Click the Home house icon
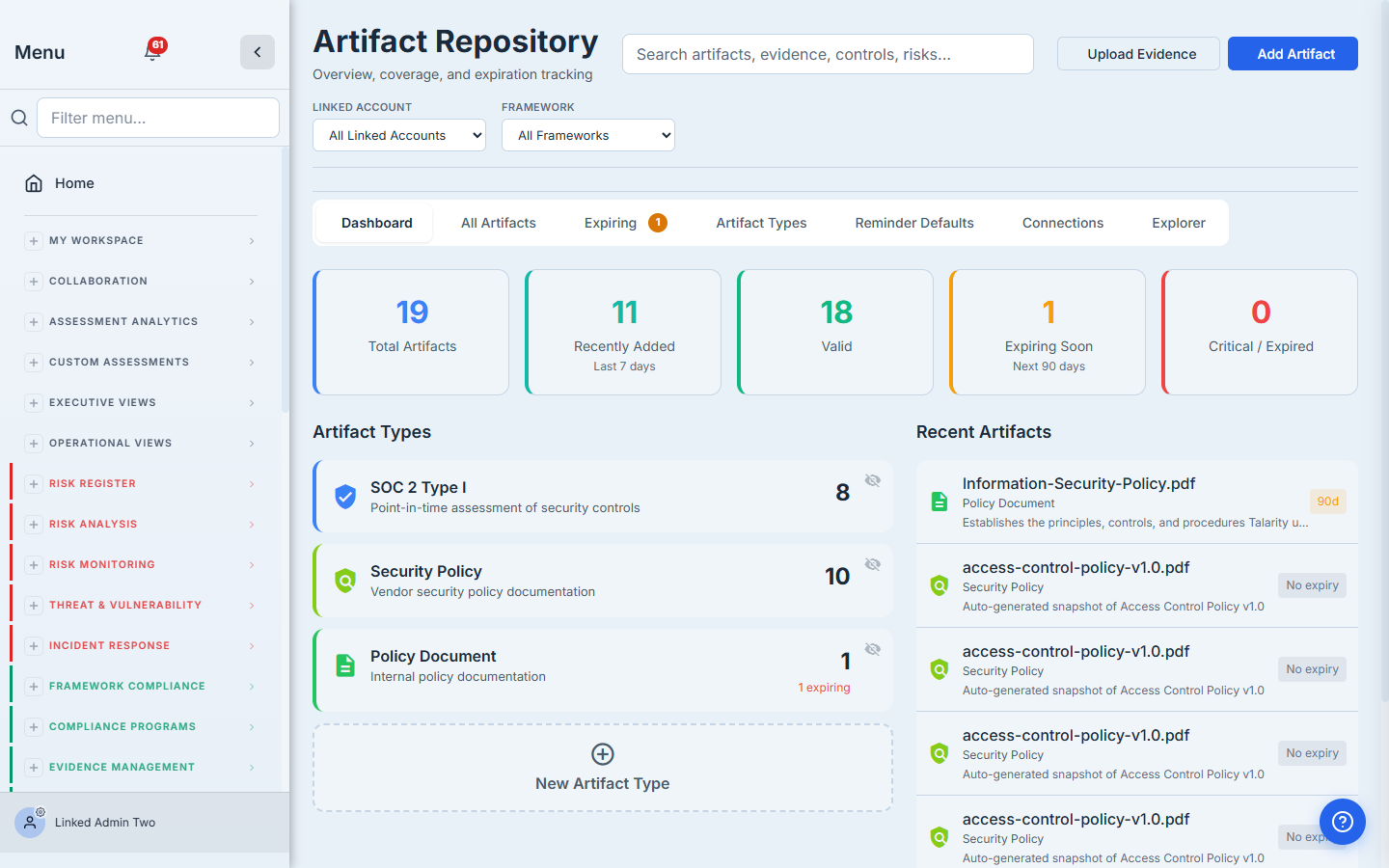This screenshot has height=868, width=1389. 34,183
